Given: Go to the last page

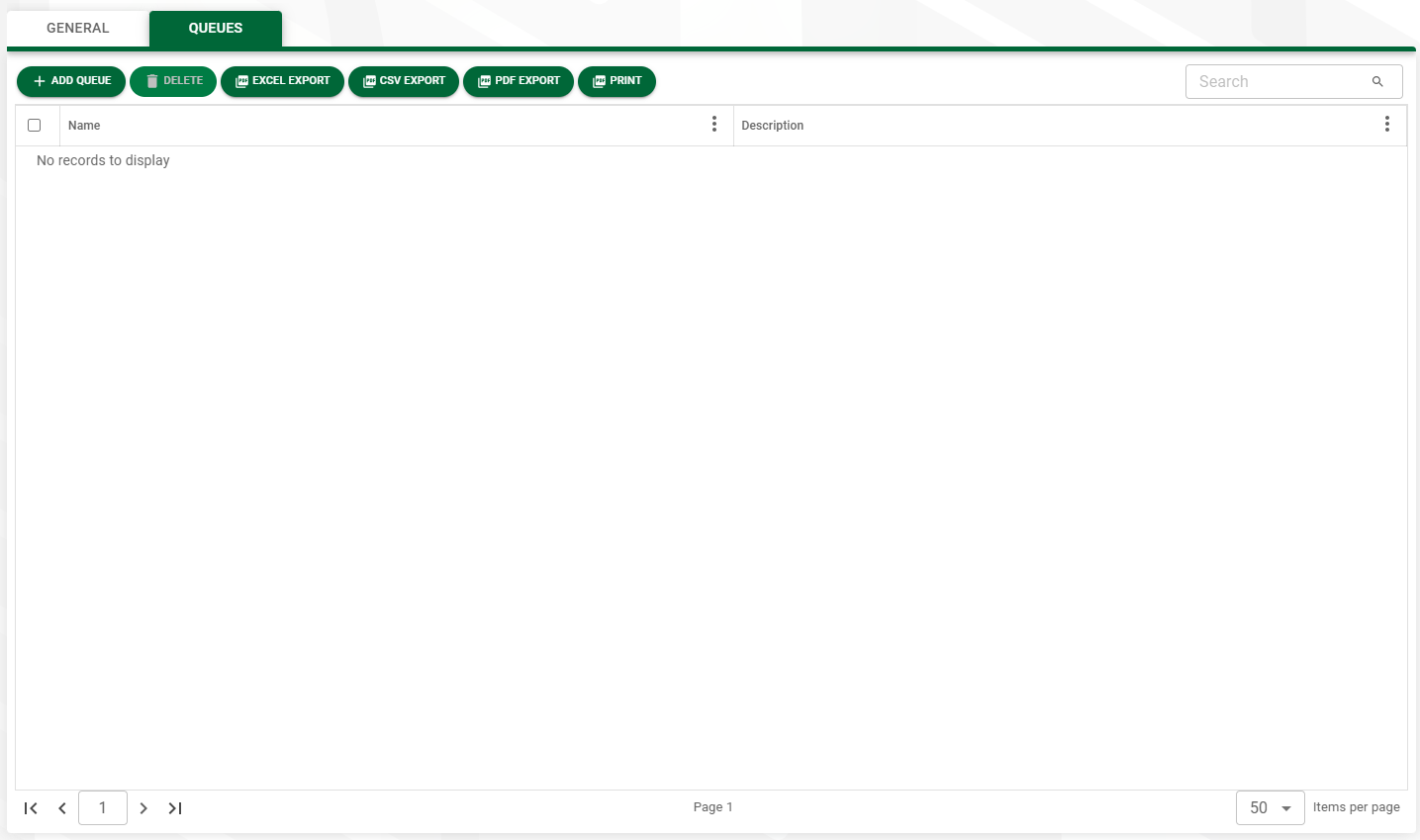Looking at the screenshot, I should tap(175, 808).
